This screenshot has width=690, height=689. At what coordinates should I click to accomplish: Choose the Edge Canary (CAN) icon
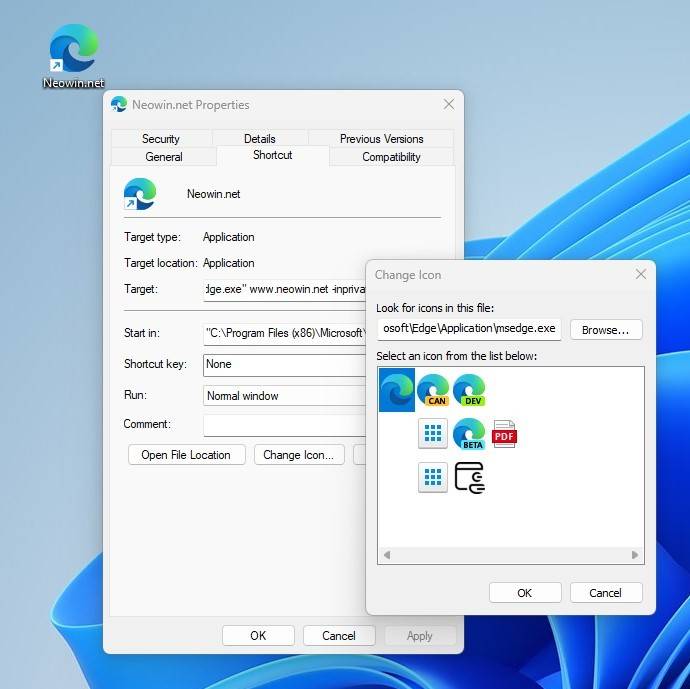433,390
